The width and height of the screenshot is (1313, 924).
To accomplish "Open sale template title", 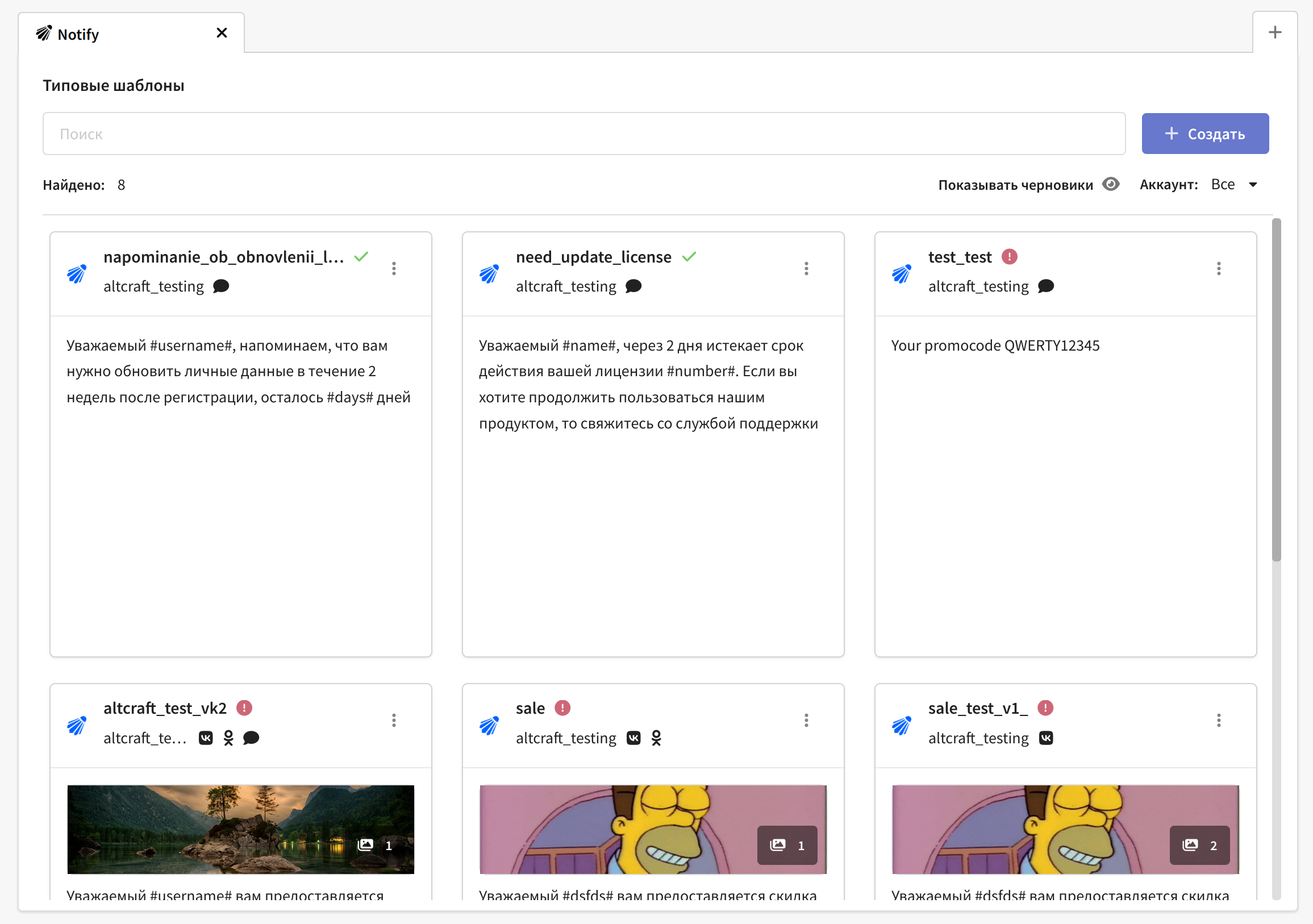I will click(x=530, y=708).
